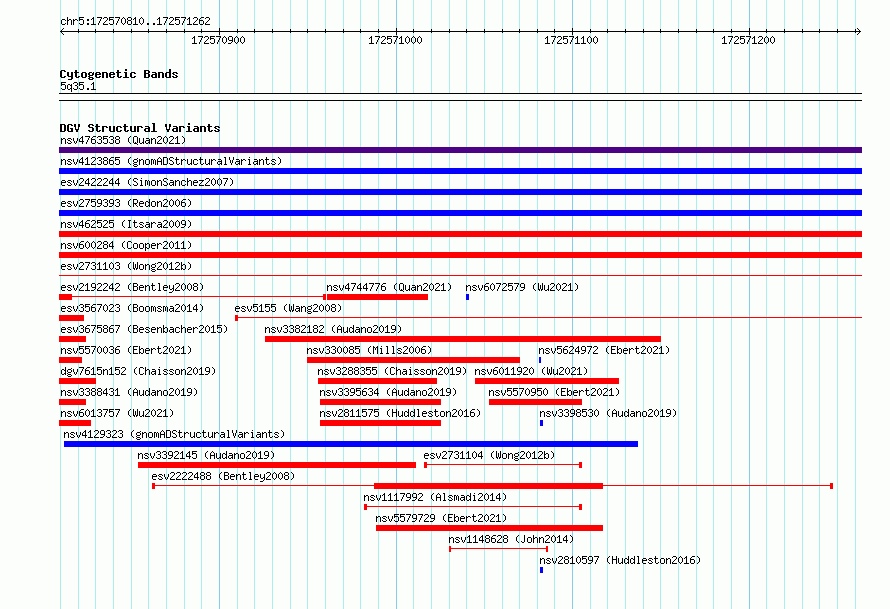Open the nsv1148628 (John2014) label

click(511, 539)
